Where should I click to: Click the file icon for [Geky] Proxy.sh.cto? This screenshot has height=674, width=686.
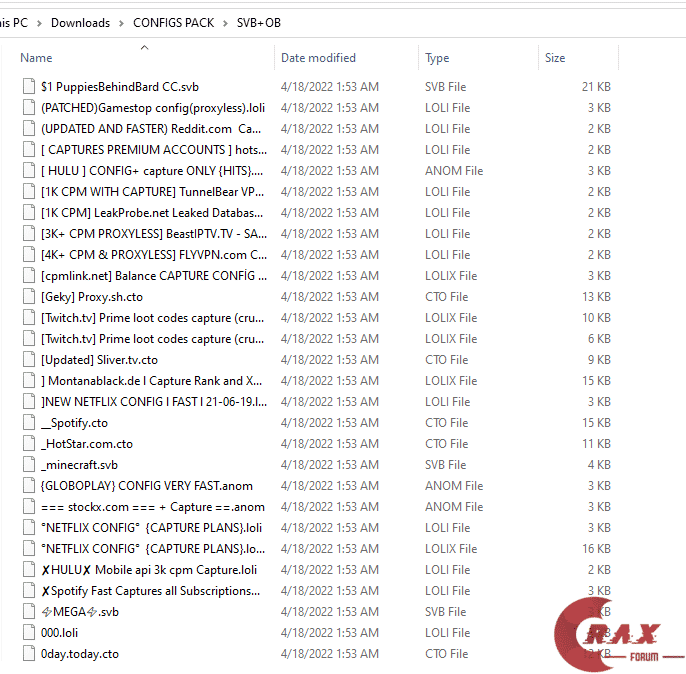(29, 297)
